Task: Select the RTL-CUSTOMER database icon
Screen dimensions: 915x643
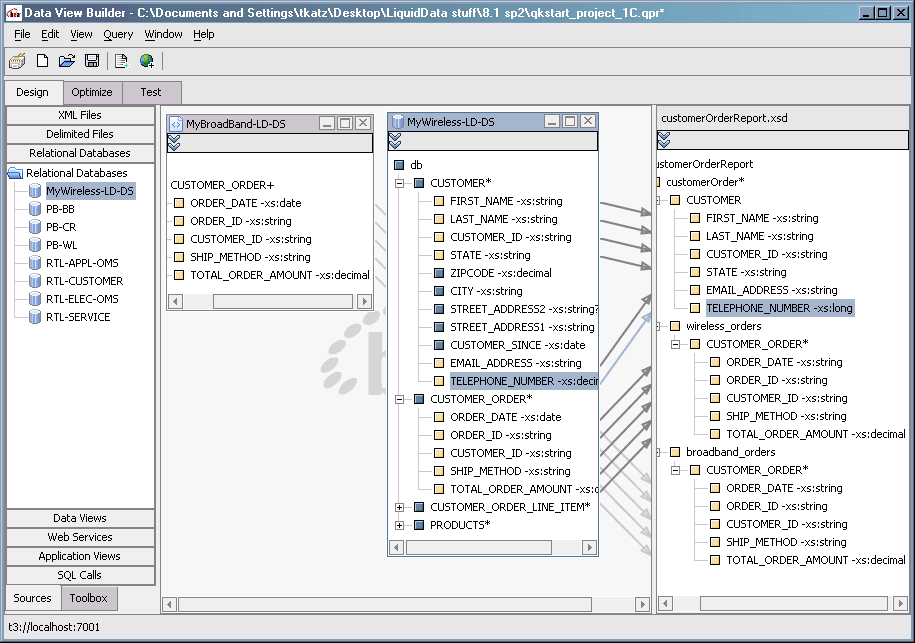Action: coord(35,281)
